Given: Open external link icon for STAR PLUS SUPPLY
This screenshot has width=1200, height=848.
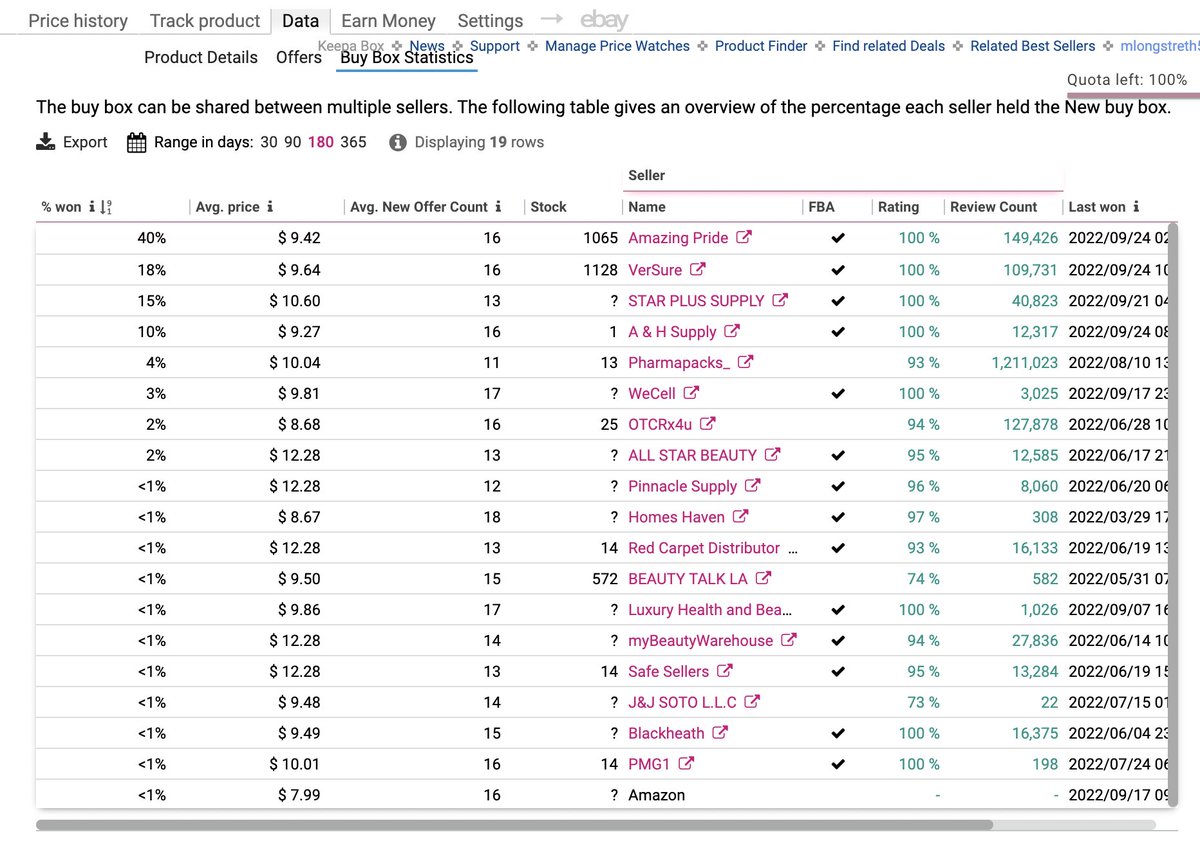Looking at the screenshot, I should [x=780, y=300].
